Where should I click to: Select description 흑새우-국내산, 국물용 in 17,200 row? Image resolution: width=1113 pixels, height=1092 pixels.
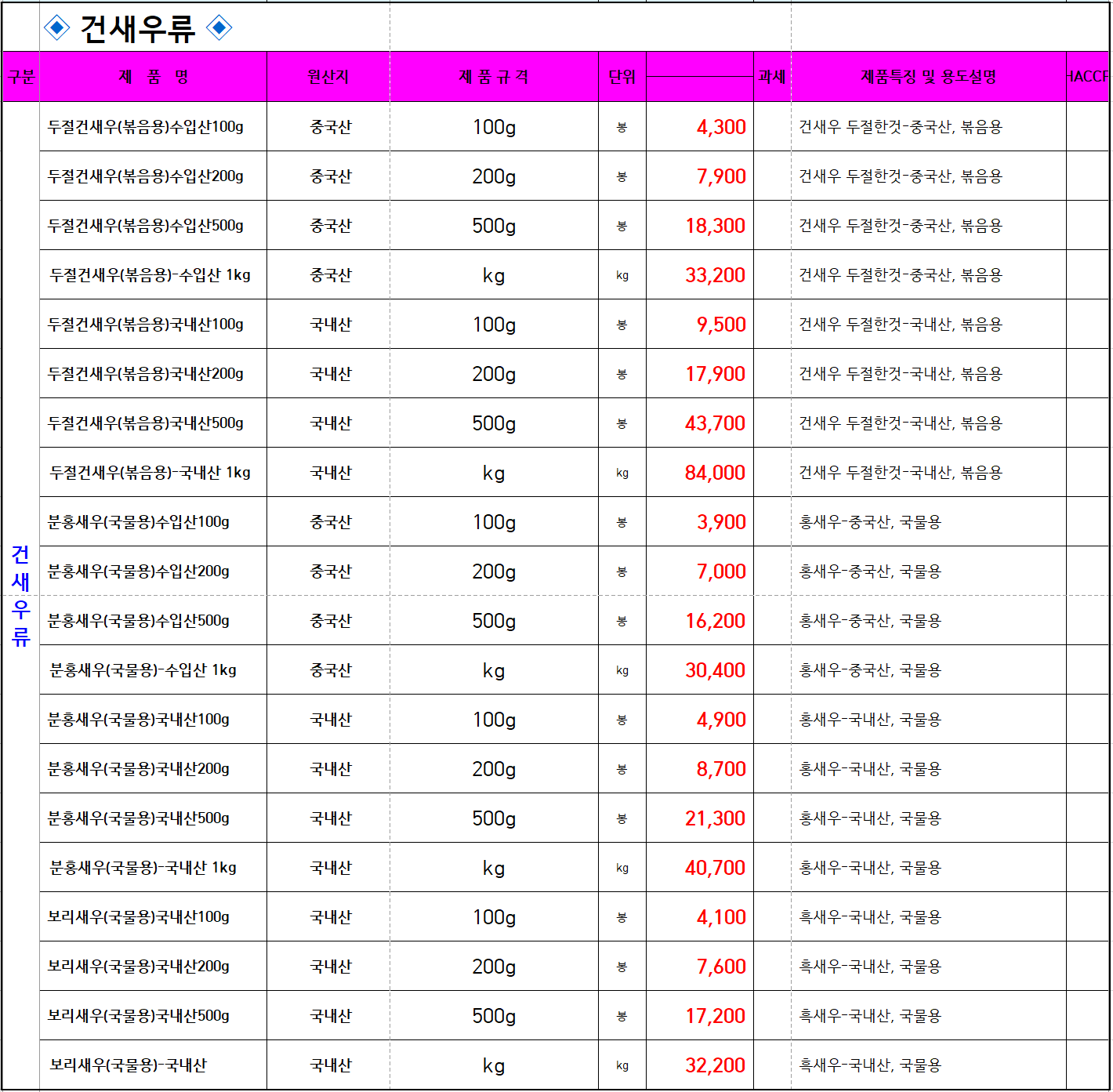tap(870, 1016)
